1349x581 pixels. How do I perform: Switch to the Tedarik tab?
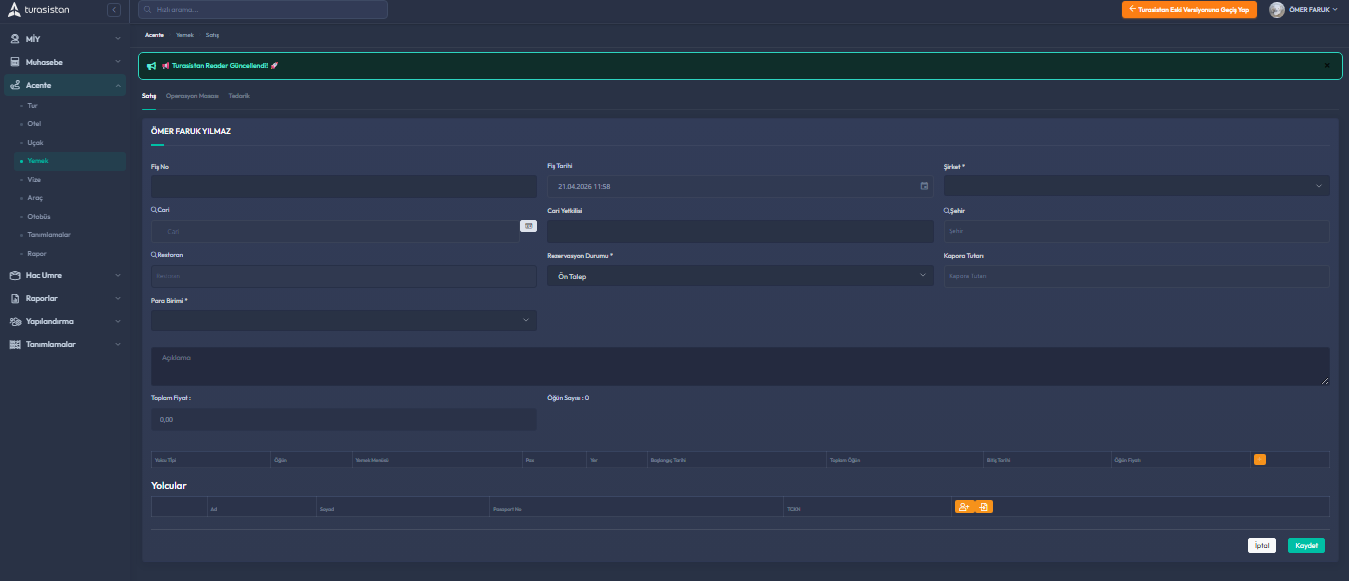click(239, 96)
